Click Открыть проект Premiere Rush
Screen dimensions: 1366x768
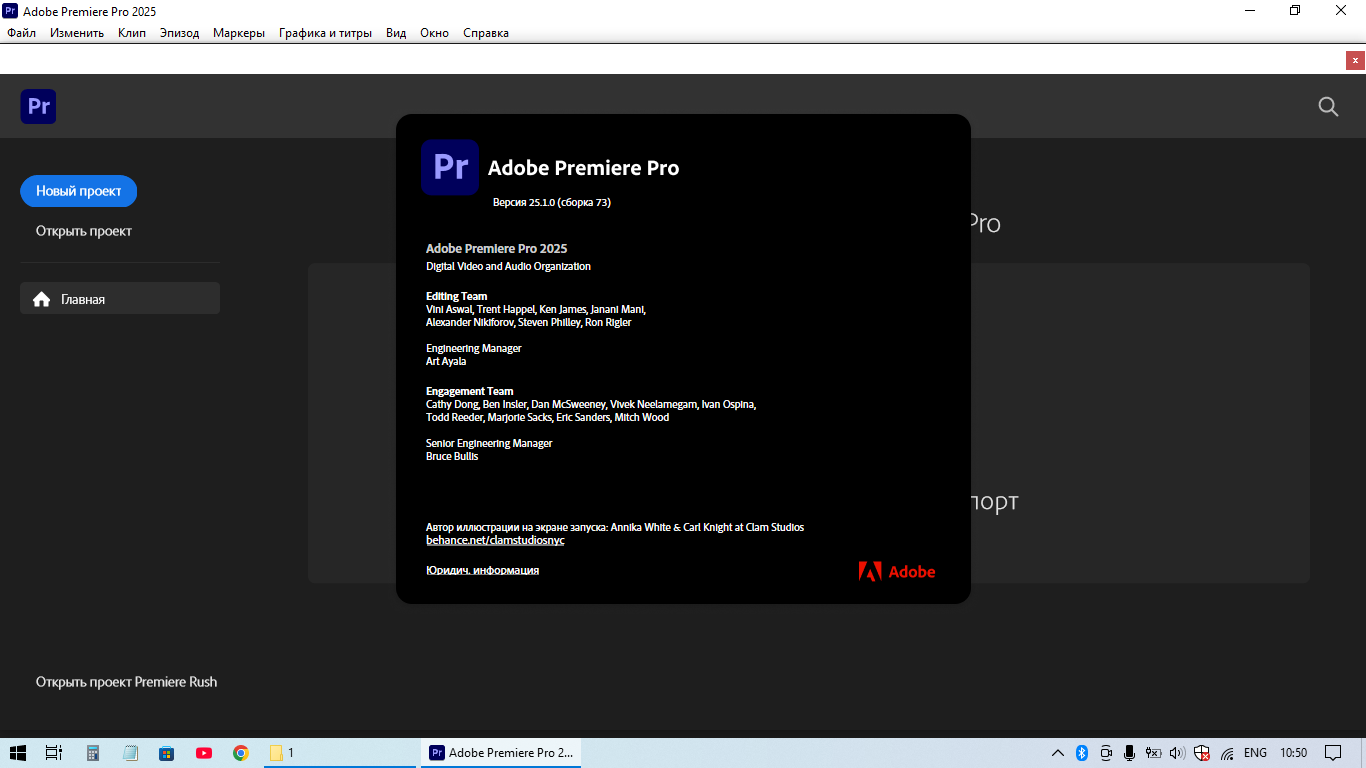[x=127, y=682]
